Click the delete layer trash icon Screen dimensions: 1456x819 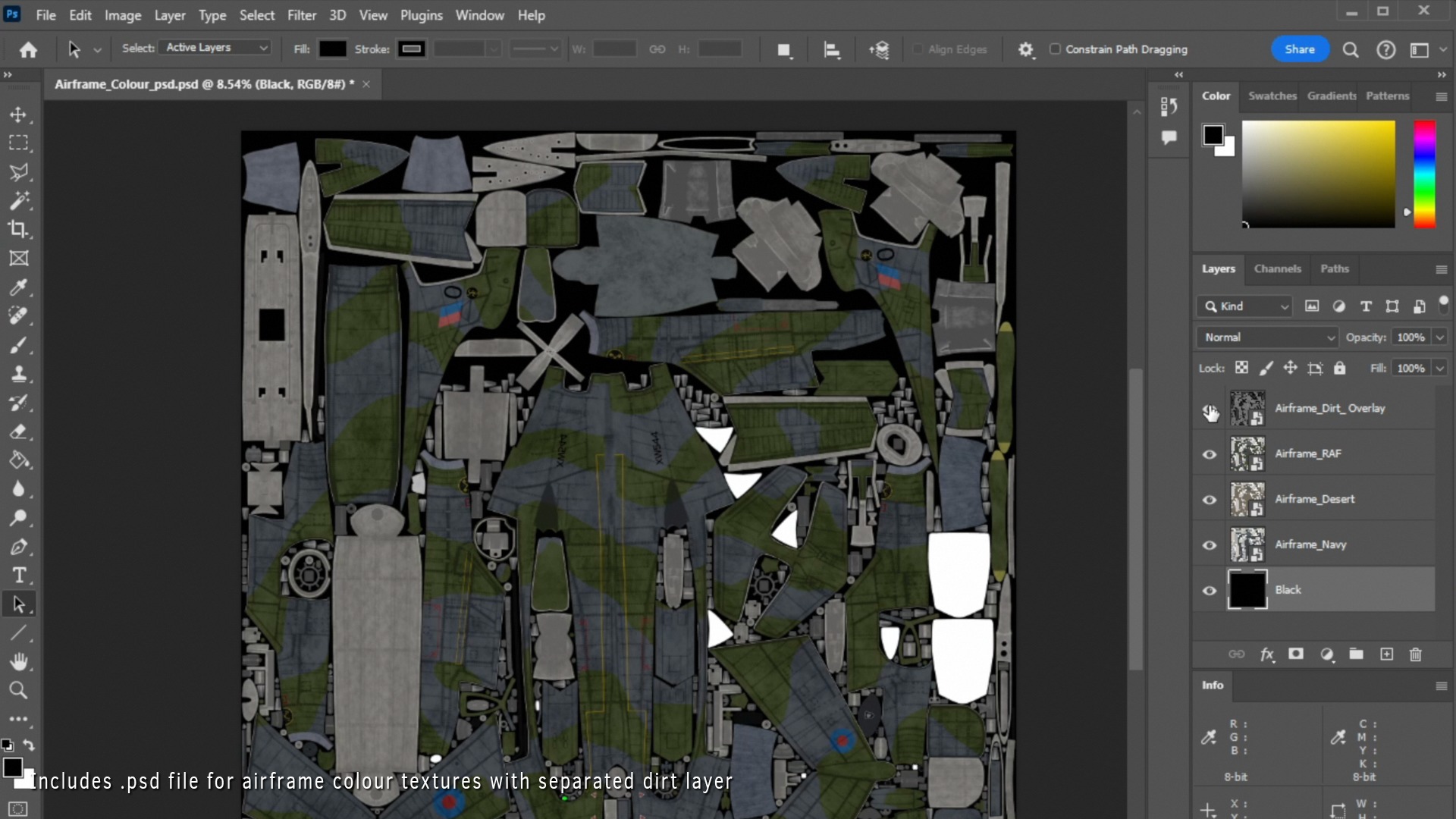pyautogui.click(x=1415, y=654)
